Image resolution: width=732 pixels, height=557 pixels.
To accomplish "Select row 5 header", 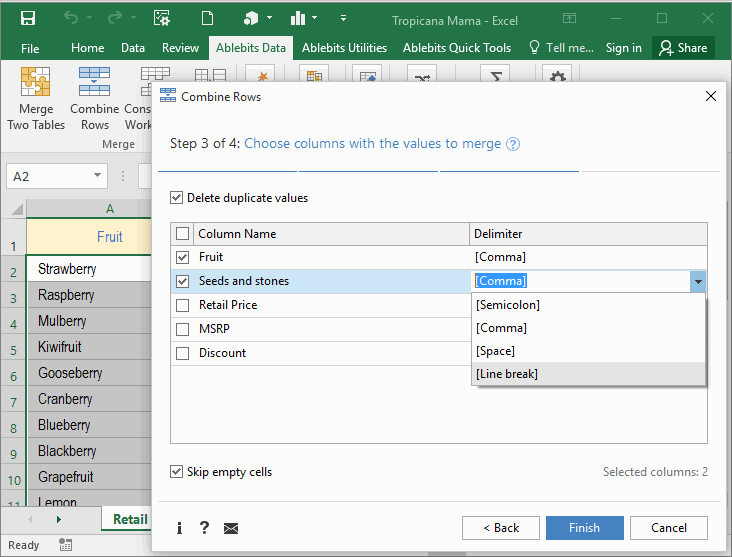I will point(14,347).
